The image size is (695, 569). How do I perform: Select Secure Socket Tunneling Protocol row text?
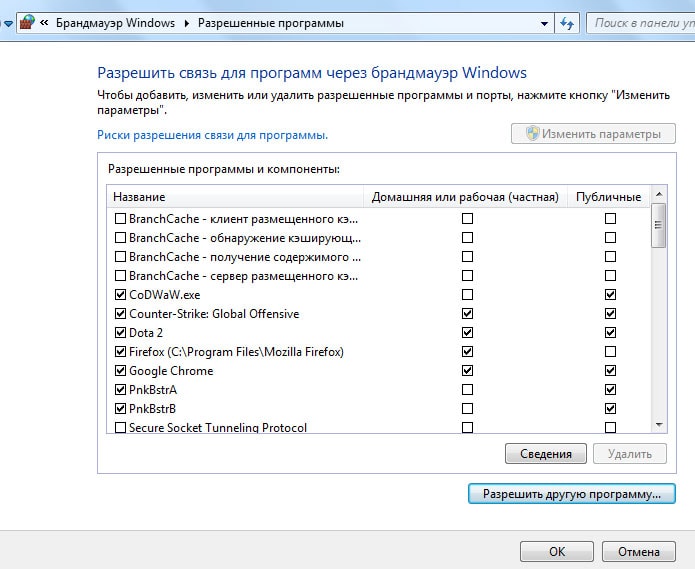point(218,428)
